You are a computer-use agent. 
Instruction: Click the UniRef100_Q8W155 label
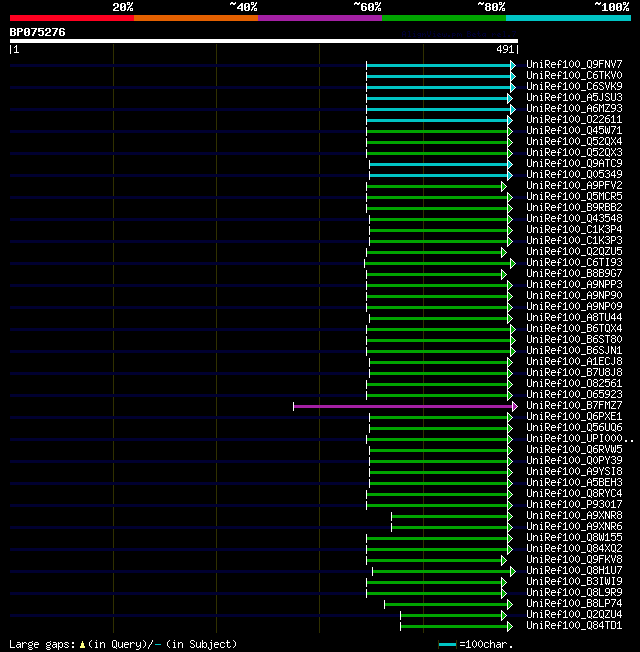tap(574, 538)
